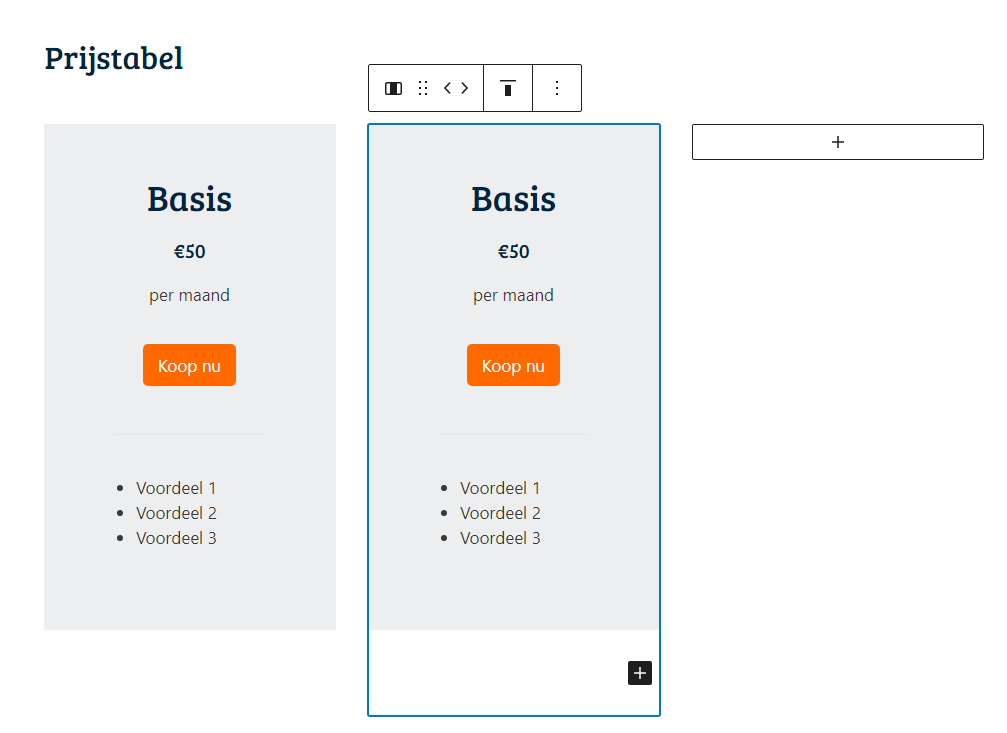
Task: Select the Prijstabel heading
Action: 114,58
